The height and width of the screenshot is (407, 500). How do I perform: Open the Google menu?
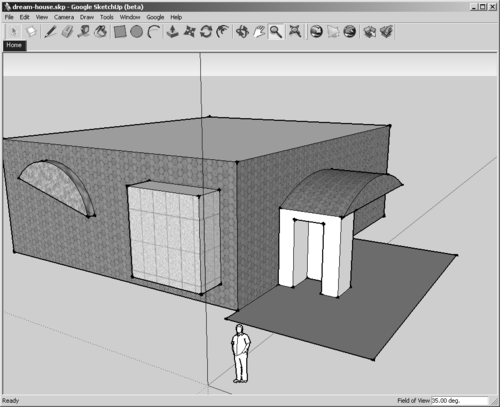(x=155, y=17)
